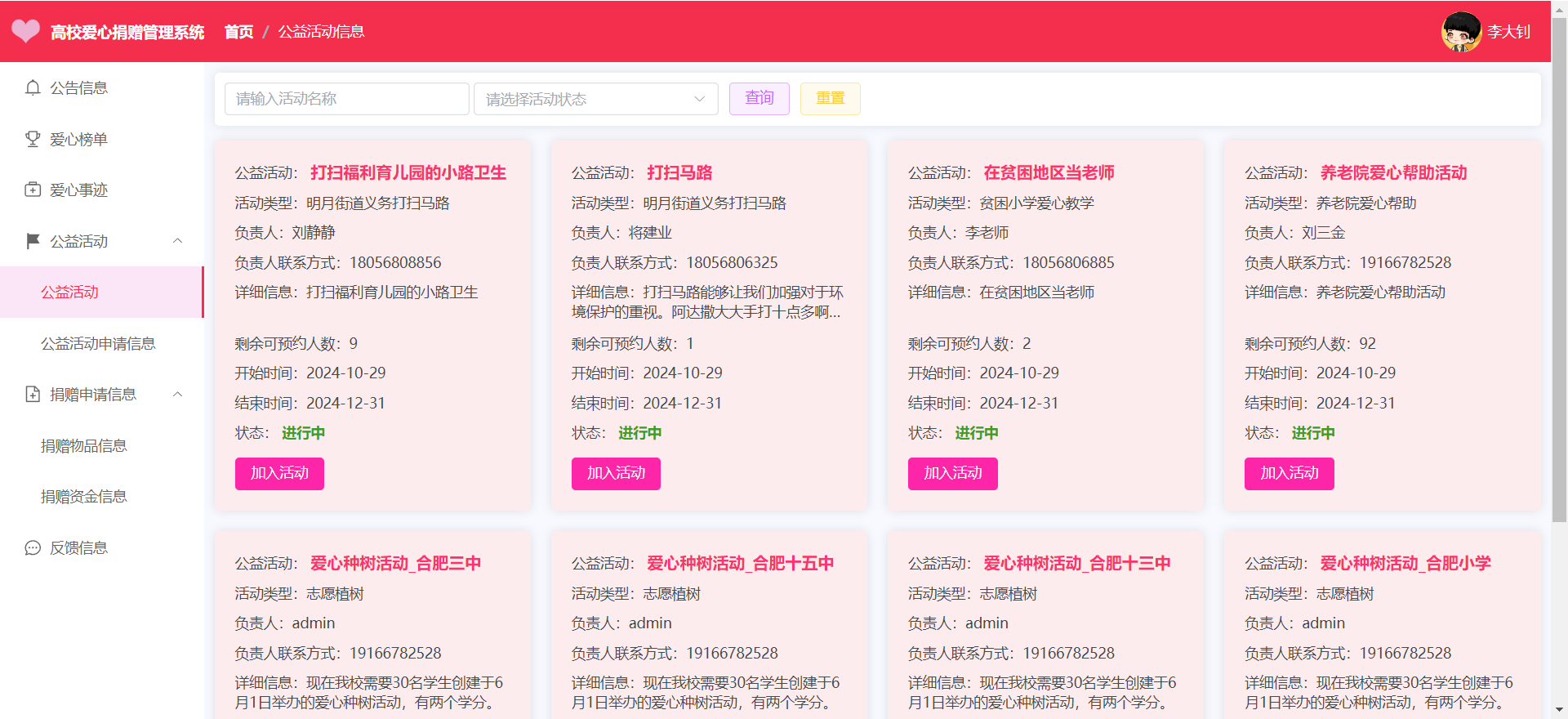Click the document icon beside 捐赠申请信息
1568x719 pixels.
(x=33, y=395)
